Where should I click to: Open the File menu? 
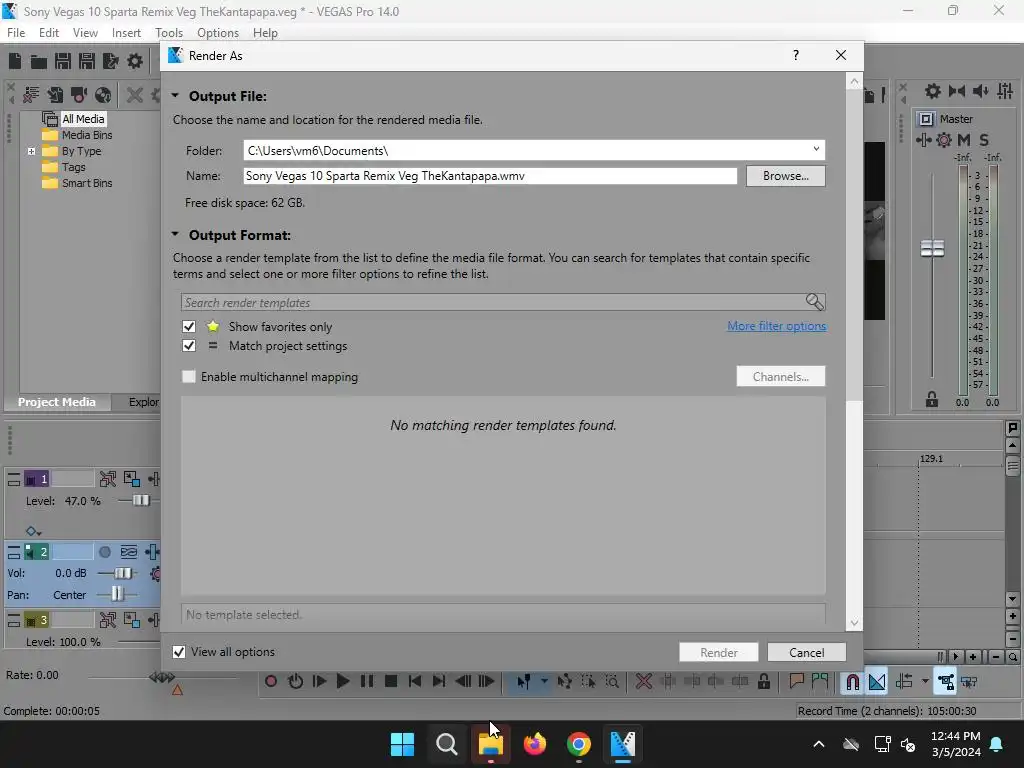tap(16, 33)
